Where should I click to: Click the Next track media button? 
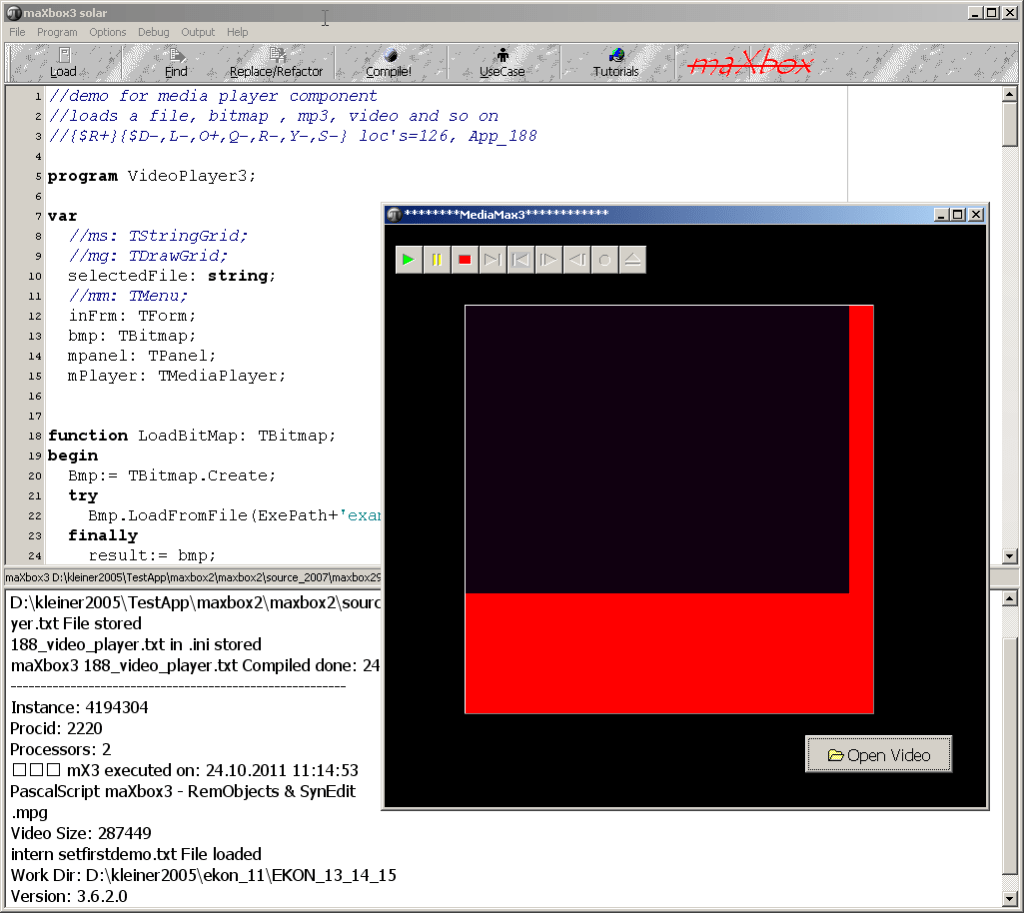tap(492, 260)
